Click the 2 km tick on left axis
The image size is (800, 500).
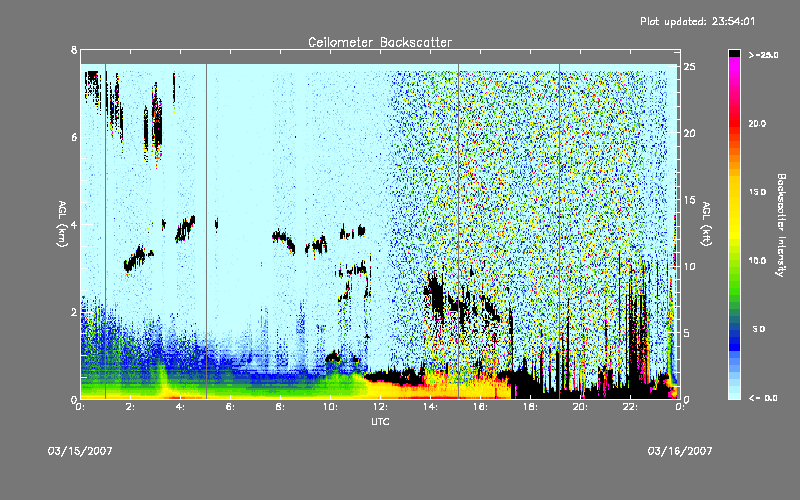(x=74, y=312)
